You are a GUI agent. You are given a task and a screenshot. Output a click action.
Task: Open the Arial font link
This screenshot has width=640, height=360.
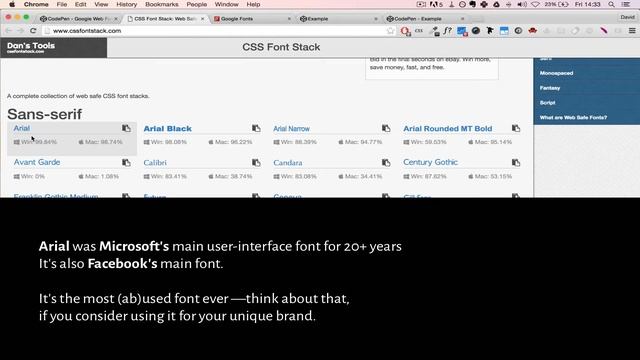coord(22,128)
